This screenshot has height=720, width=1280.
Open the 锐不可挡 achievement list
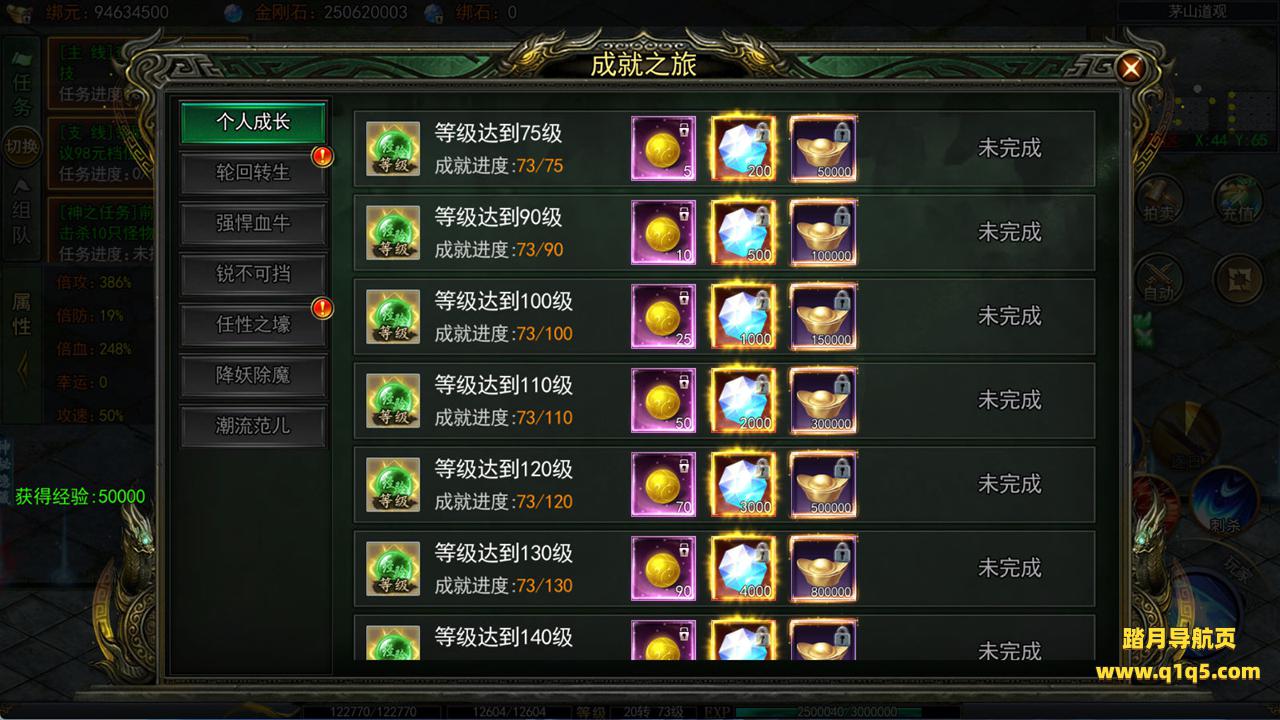click(253, 274)
